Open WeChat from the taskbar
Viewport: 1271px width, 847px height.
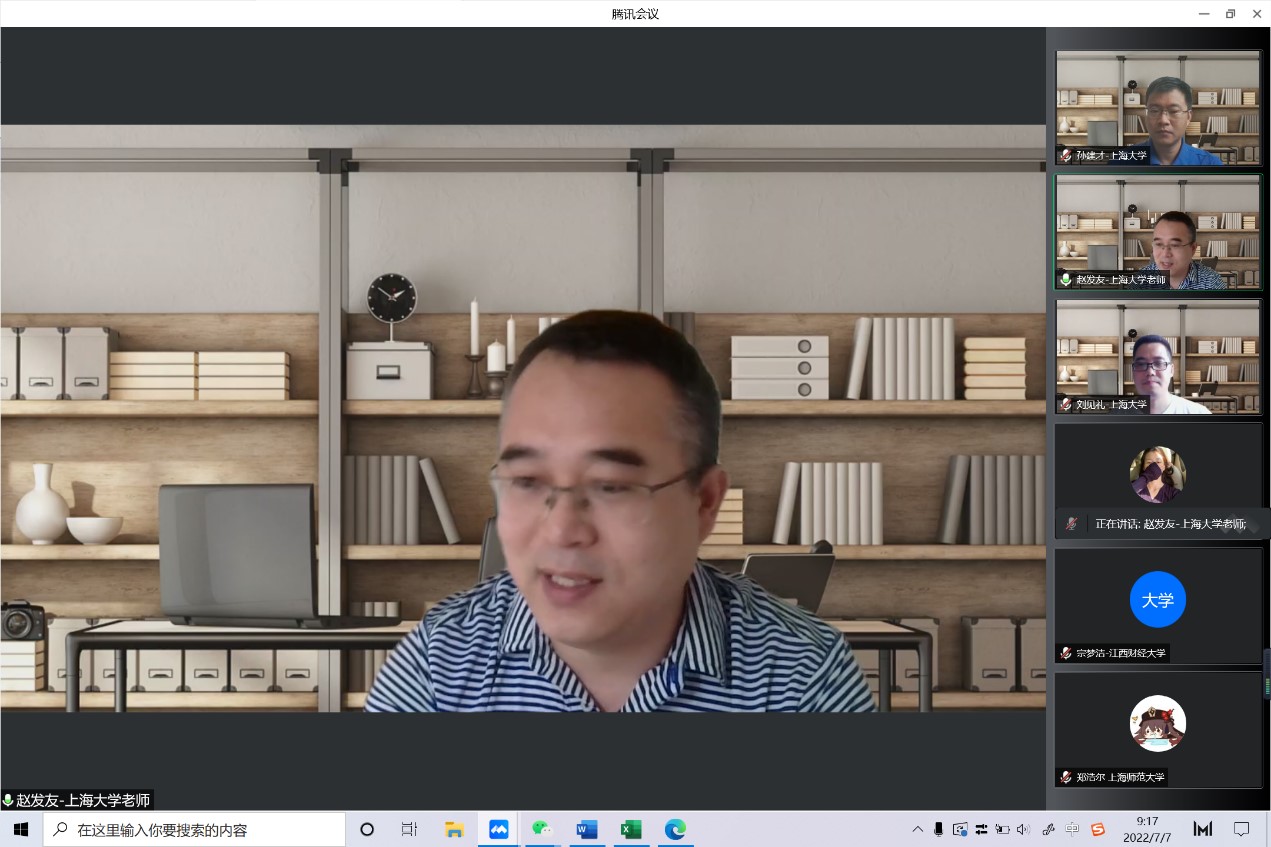click(x=542, y=829)
